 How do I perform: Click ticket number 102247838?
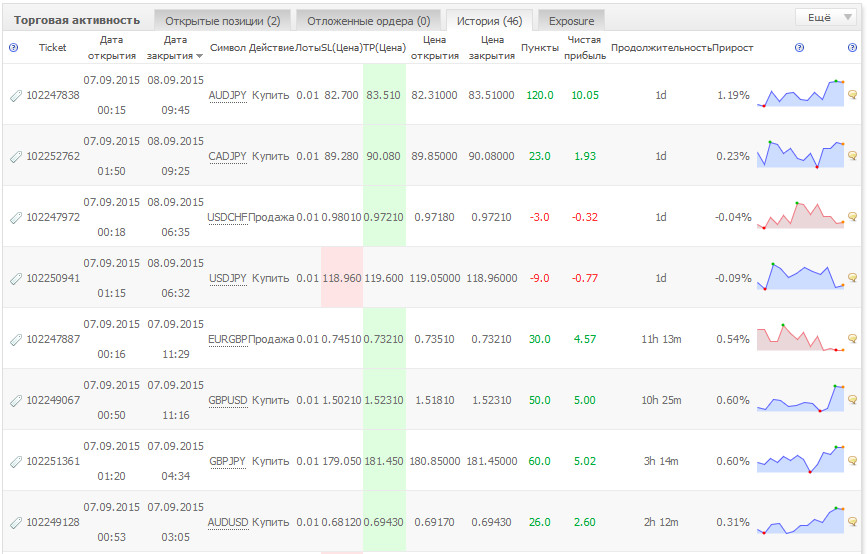(53, 95)
